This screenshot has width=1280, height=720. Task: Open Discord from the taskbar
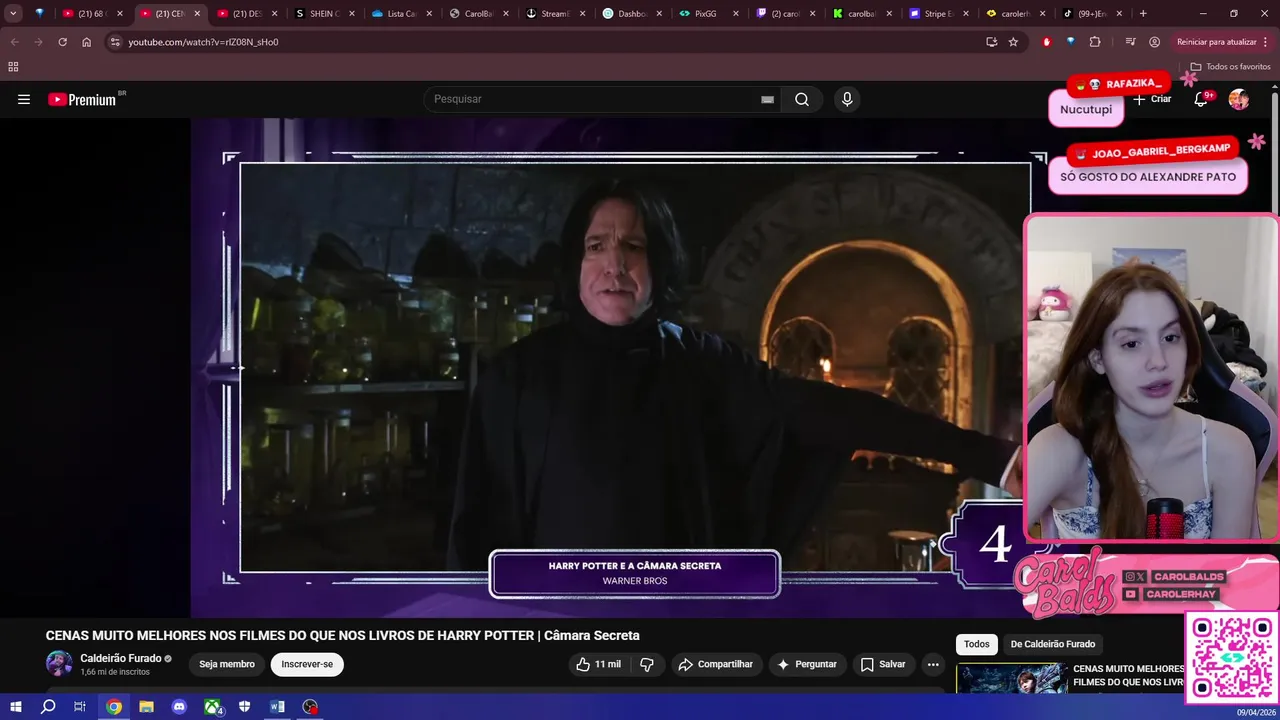click(179, 707)
